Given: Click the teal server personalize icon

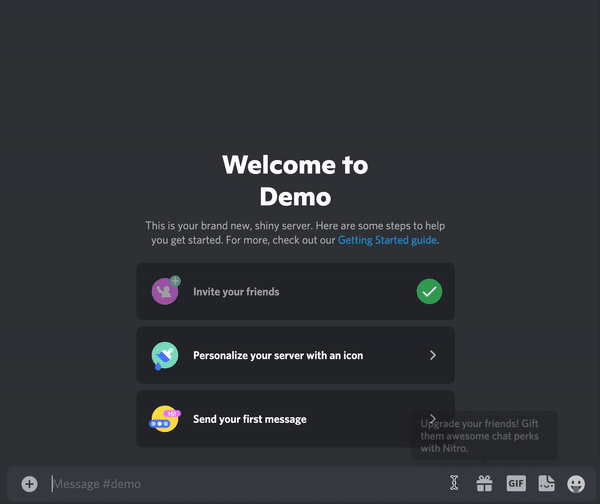Looking at the screenshot, I should click(165, 355).
